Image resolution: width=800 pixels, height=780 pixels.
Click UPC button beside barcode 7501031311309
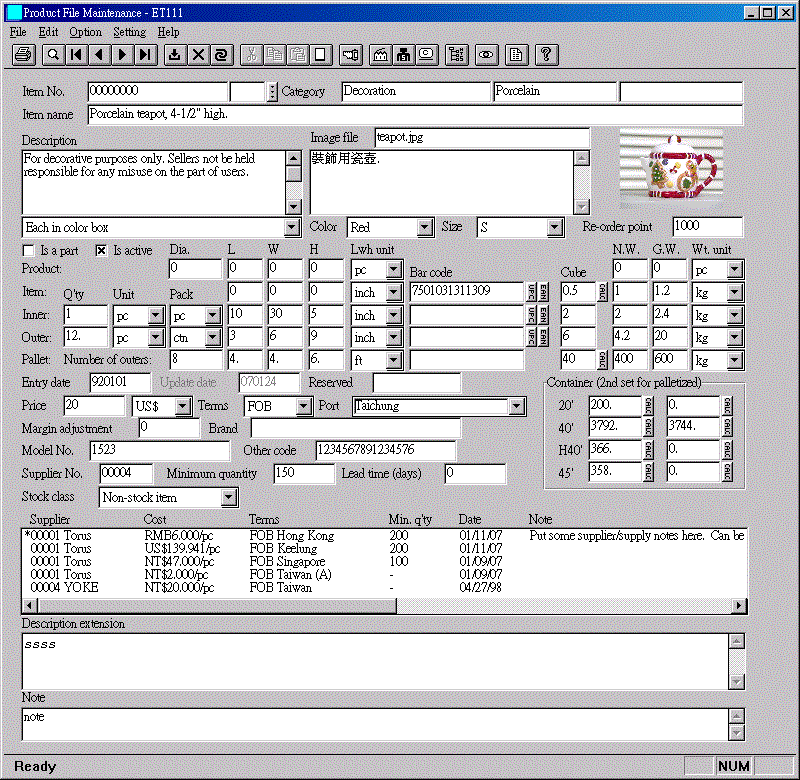531,292
